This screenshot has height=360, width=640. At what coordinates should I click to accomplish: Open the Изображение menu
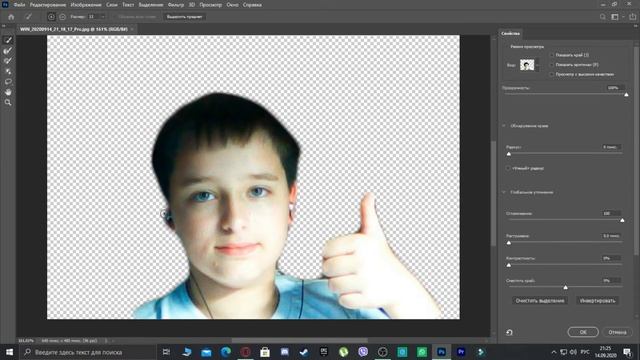click(86, 5)
